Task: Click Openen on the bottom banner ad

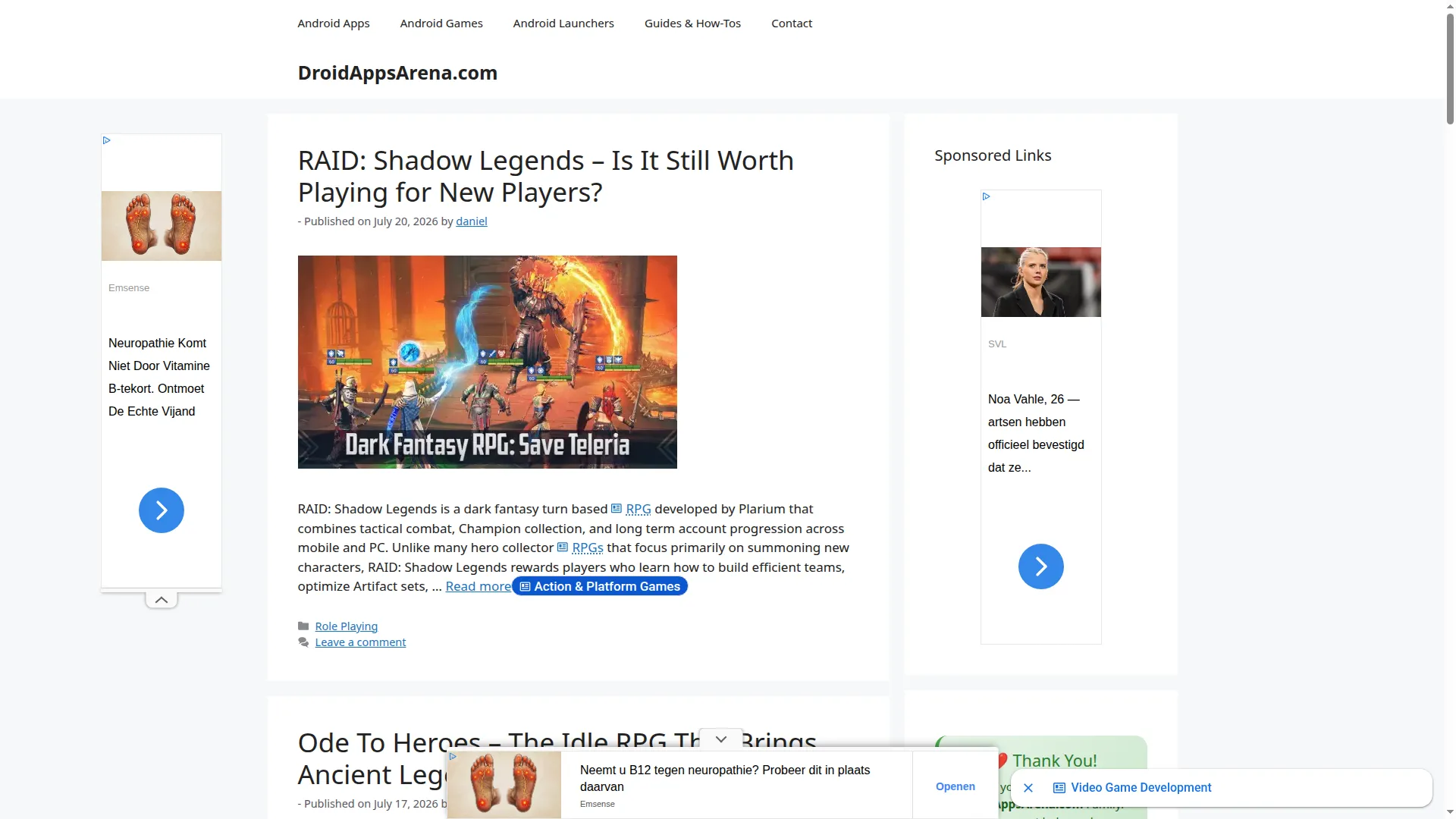Action: [955, 786]
